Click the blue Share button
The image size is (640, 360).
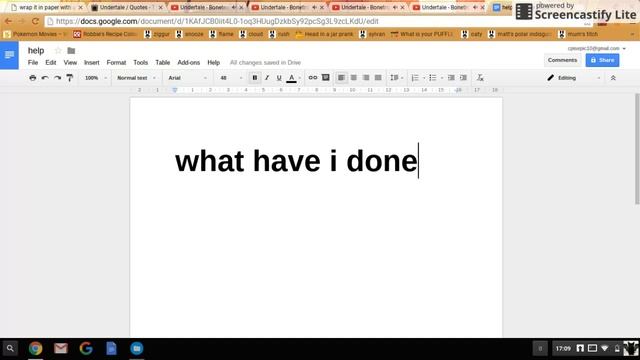pos(602,60)
